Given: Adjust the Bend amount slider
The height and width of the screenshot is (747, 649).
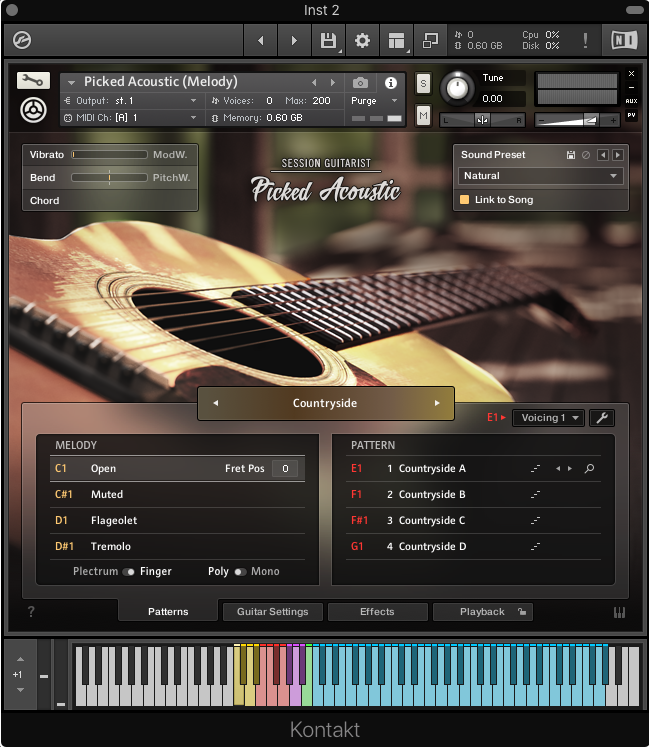Looking at the screenshot, I should pos(109,178).
